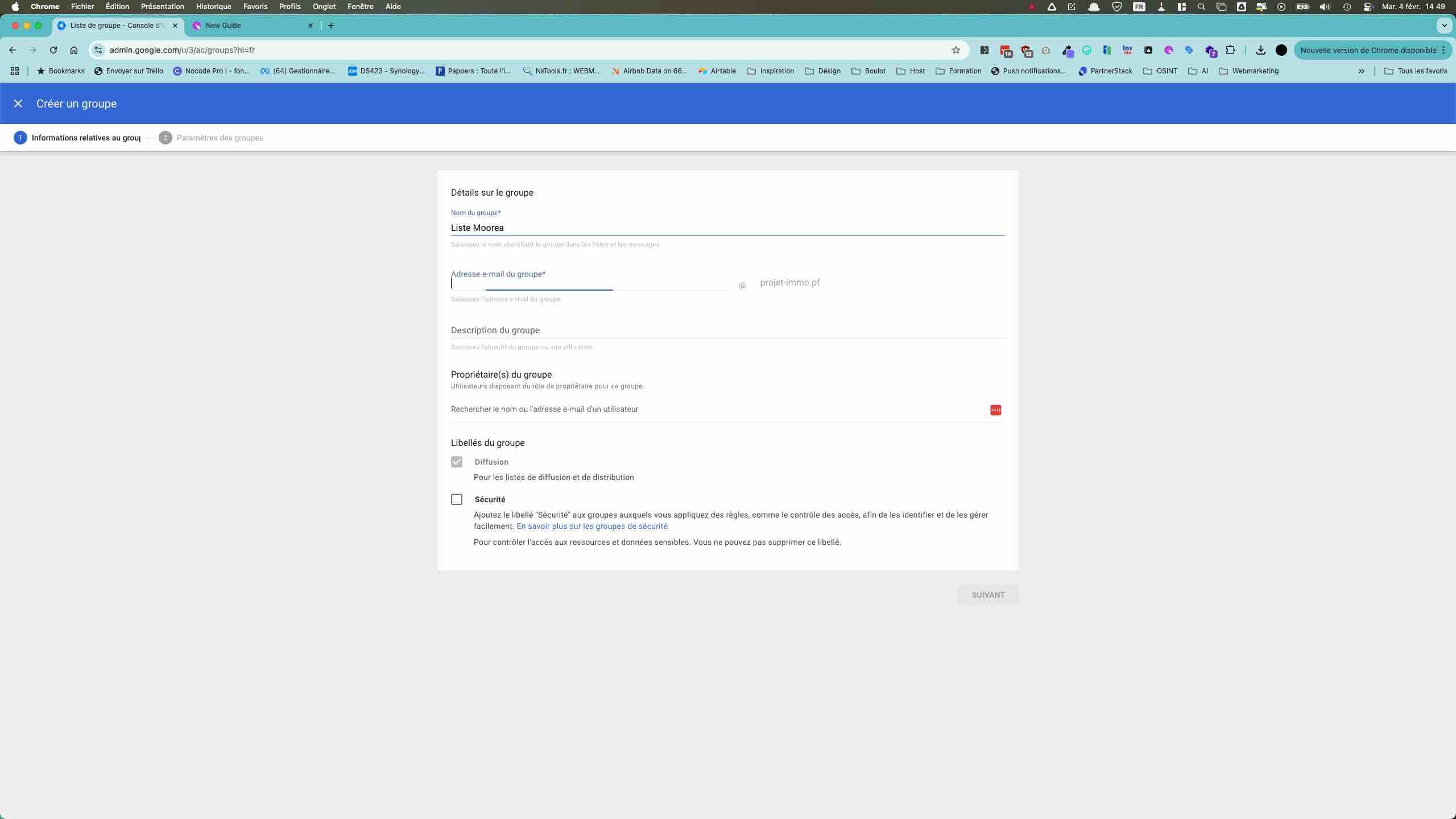Click the SUIVANT button
Viewport: 1456px width, 819px height.
[988, 595]
